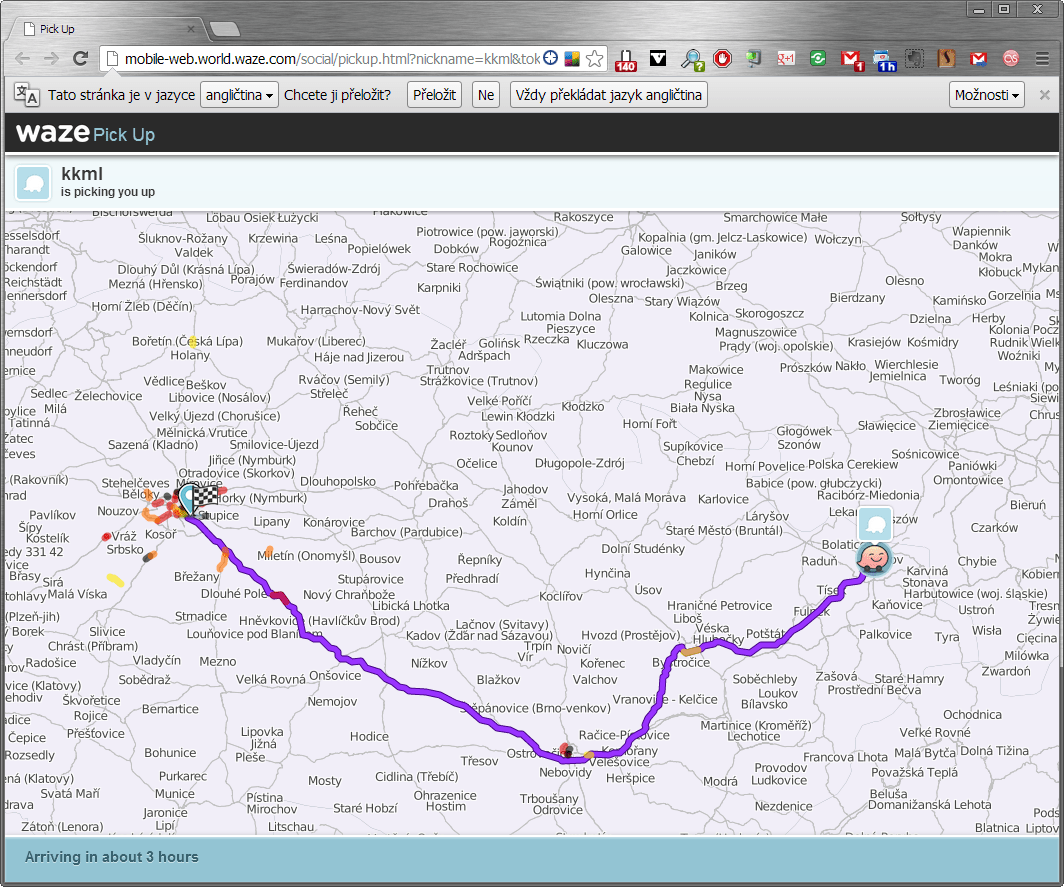Image resolution: width=1064 pixels, height=887 pixels.
Task: Click the Karviná map label
Action: (927, 571)
